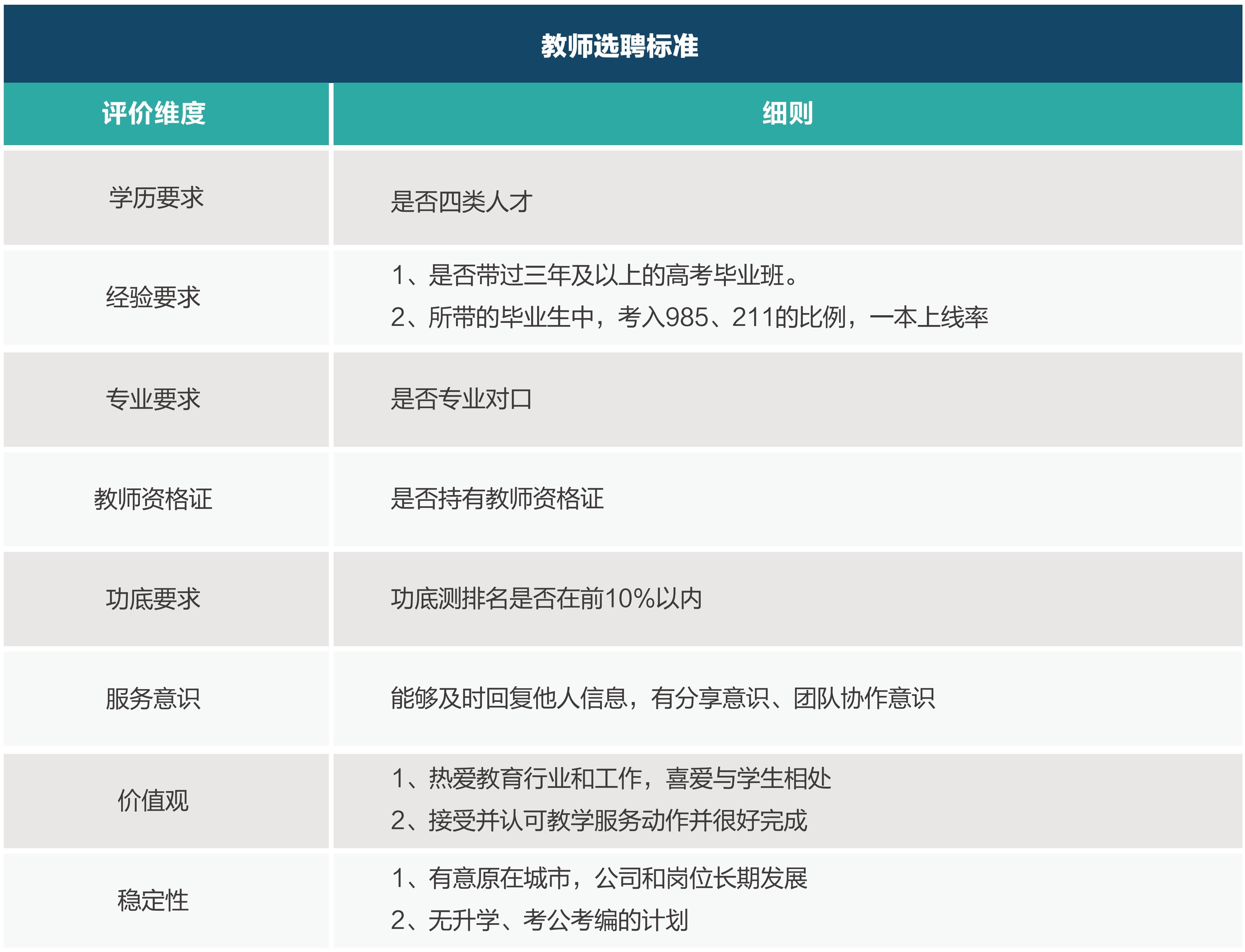This screenshot has height=952, width=1245.
Task: Select the 教师资格证 dimension cell
Action: pos(153,499)
